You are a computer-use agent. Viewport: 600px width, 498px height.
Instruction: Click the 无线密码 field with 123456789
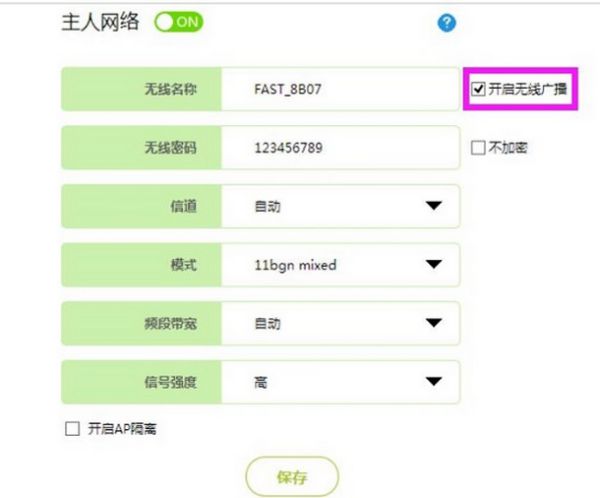340,148
